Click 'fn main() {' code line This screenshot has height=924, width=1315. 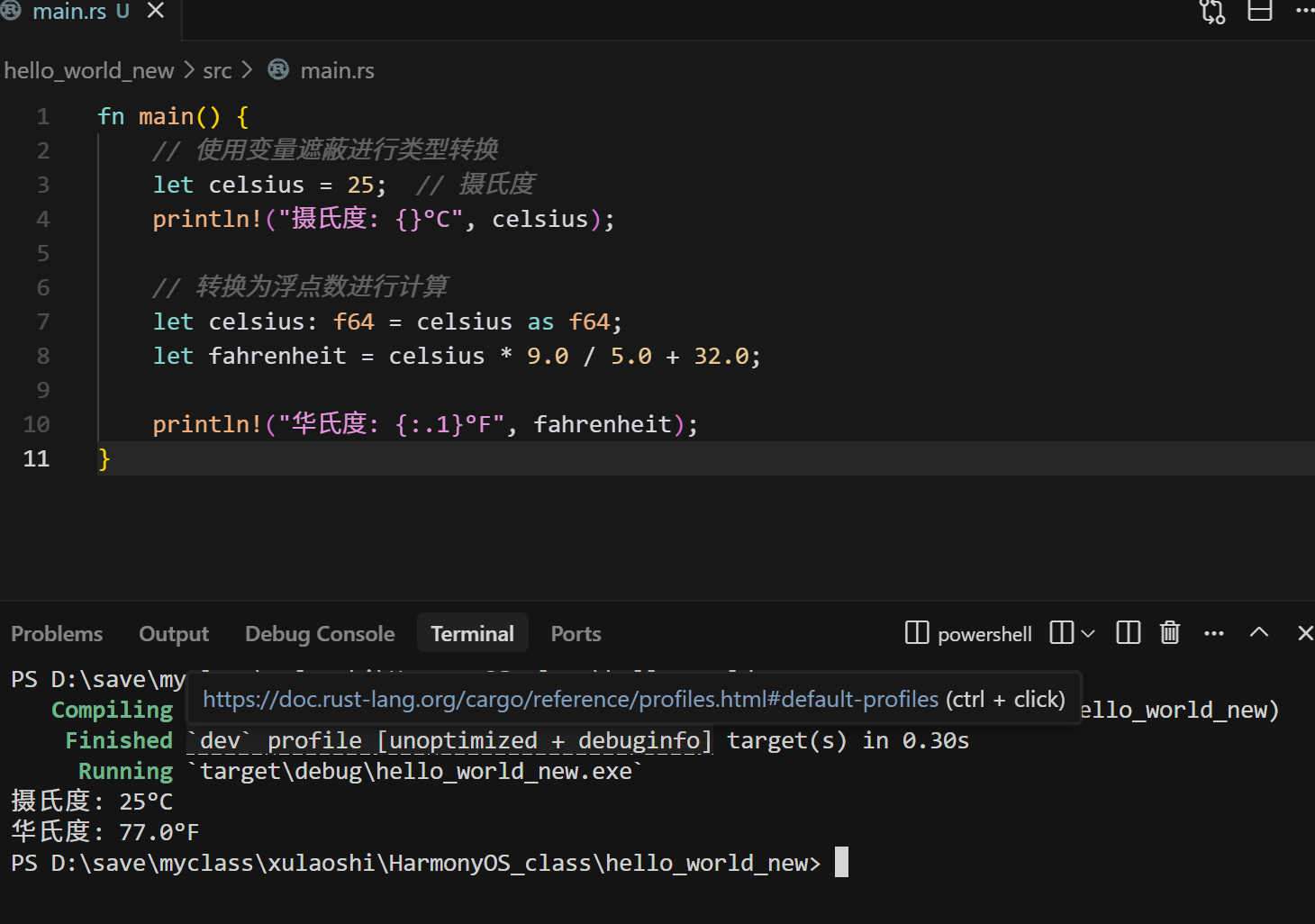pos(173,116)
